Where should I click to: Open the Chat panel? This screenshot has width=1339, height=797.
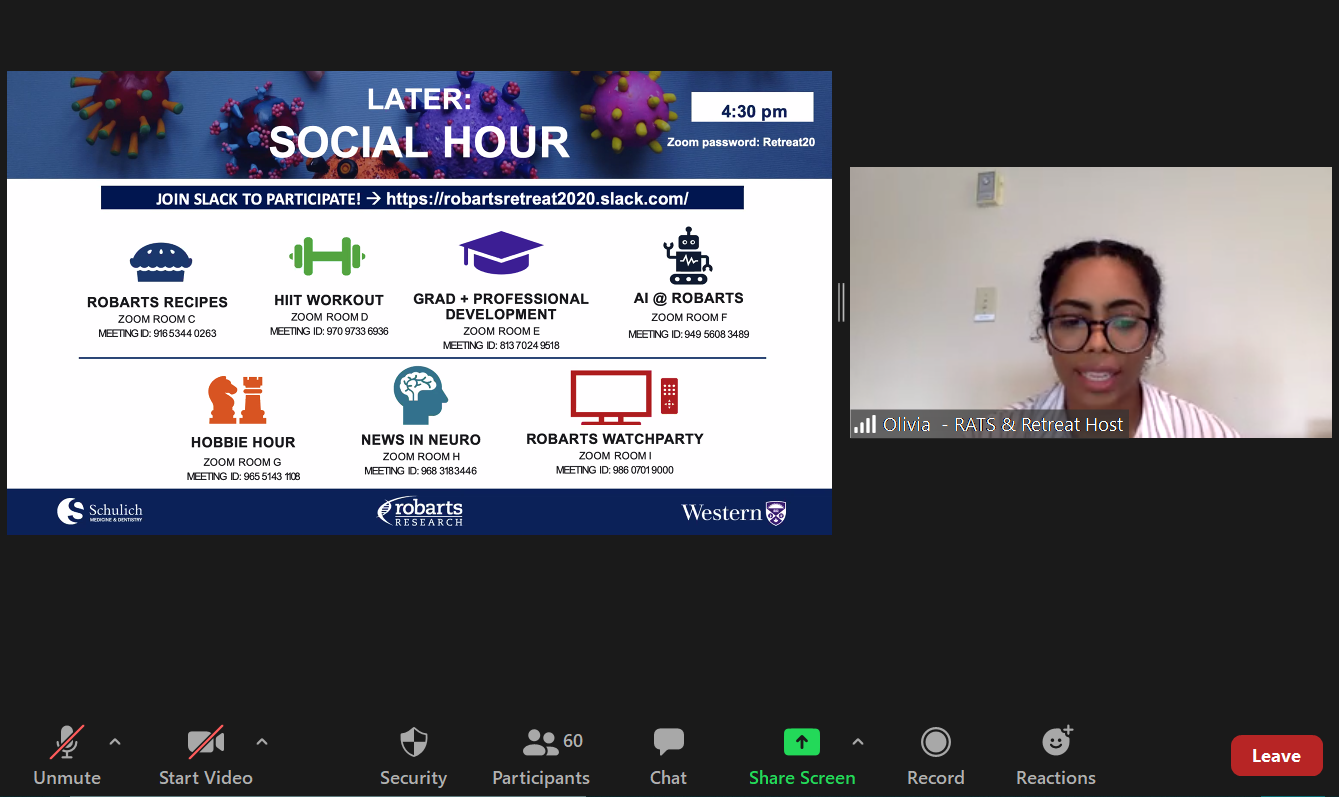pos(668,755)
